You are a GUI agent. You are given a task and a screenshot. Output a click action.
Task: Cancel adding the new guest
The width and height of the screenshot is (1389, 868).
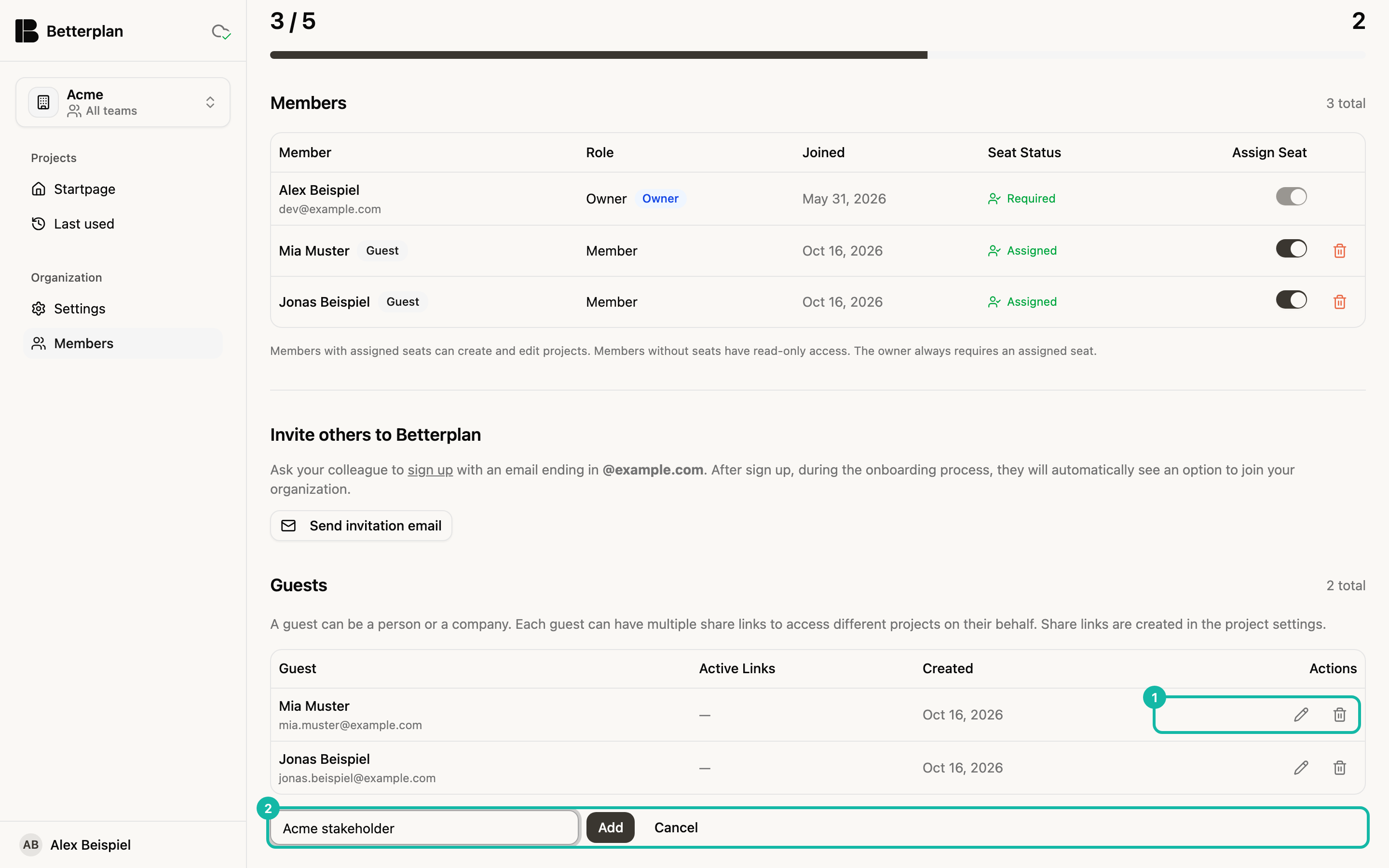pyautogui.click(x=676, y=827)
